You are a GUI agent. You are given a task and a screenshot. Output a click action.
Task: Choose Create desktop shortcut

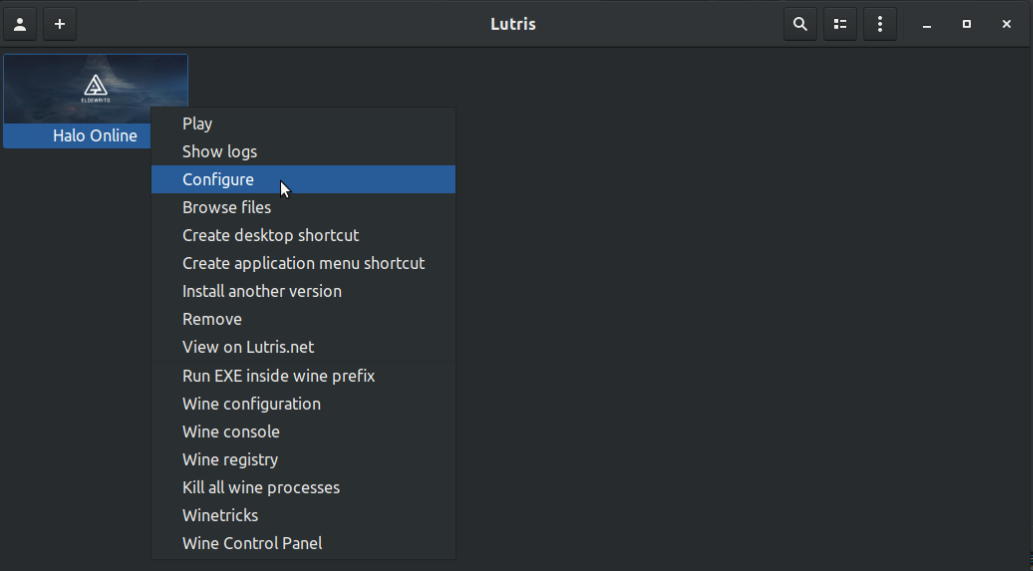303,235
